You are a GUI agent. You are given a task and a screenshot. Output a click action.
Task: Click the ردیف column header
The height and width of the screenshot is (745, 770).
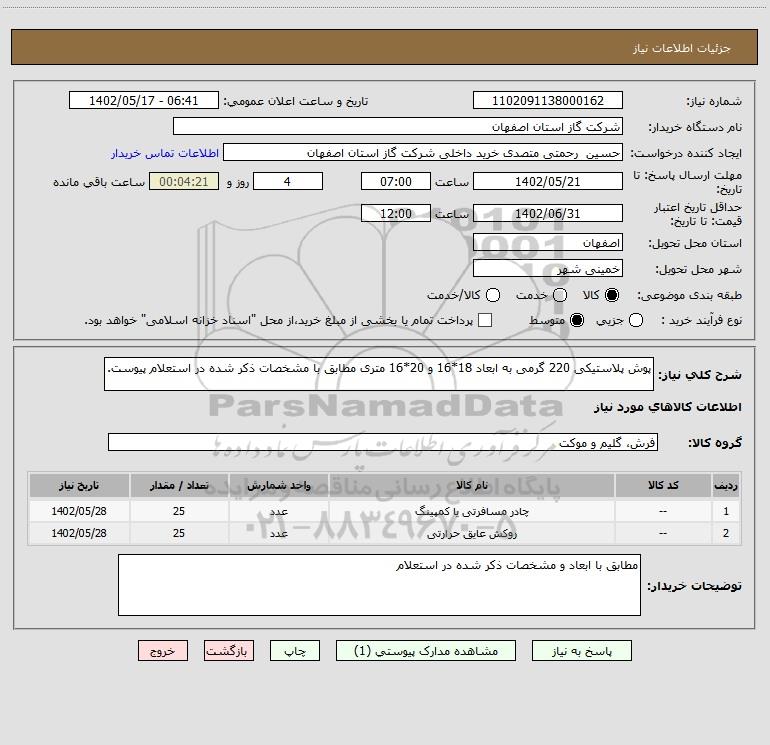pyautogui.click(x=726, y=486)
